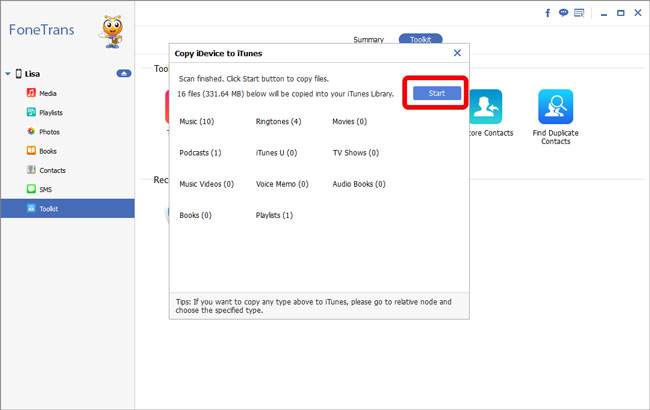Close the FoneTrans window
Viewport: 650px width, 410px height.
tap(638, 13)
